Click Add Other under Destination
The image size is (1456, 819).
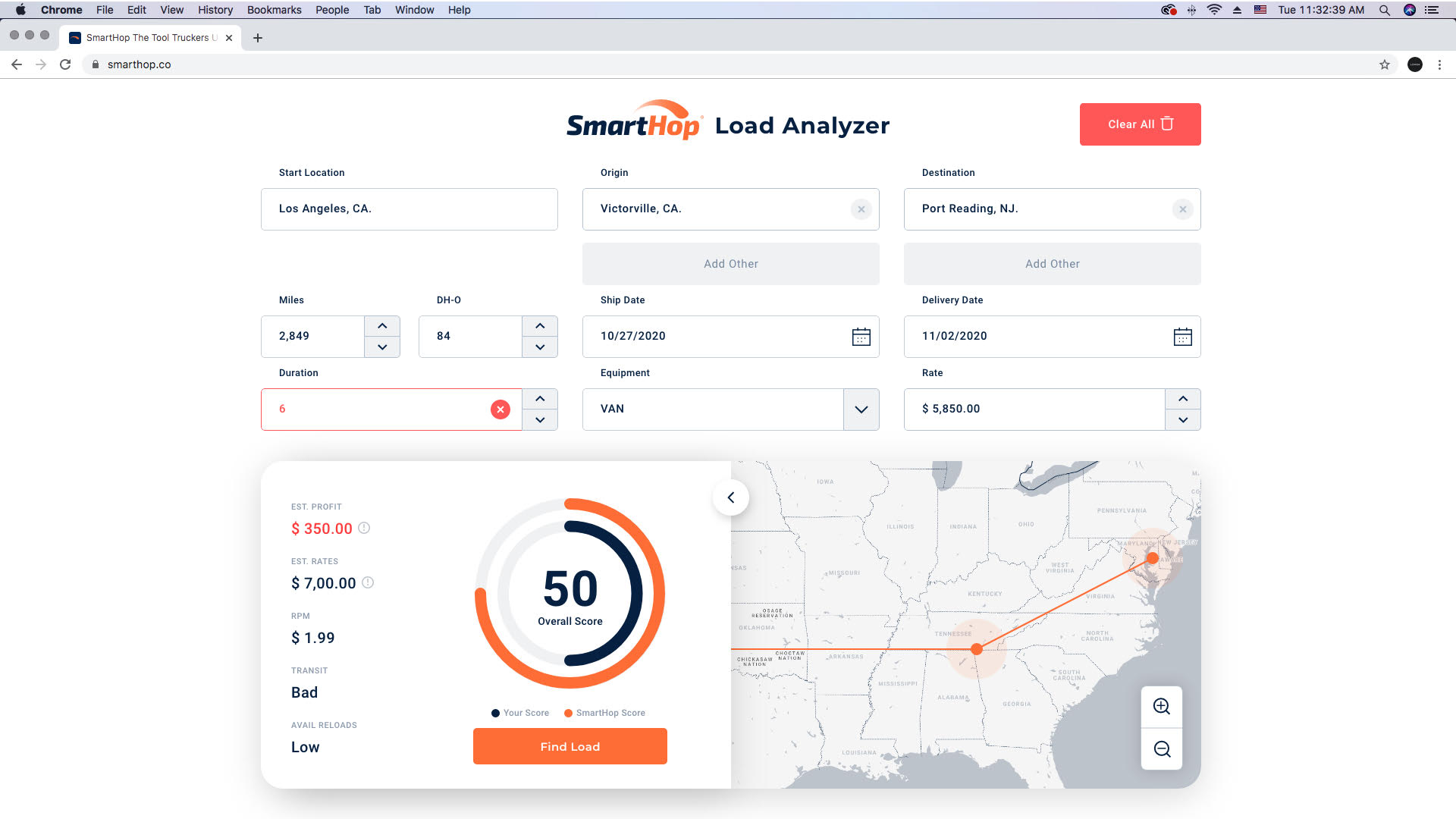[1052, 264]
